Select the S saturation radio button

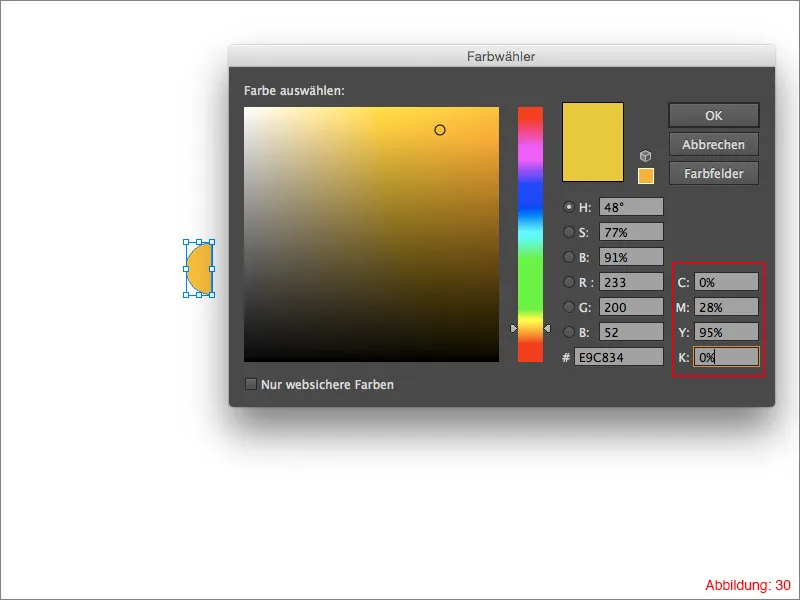coord(568,232)
